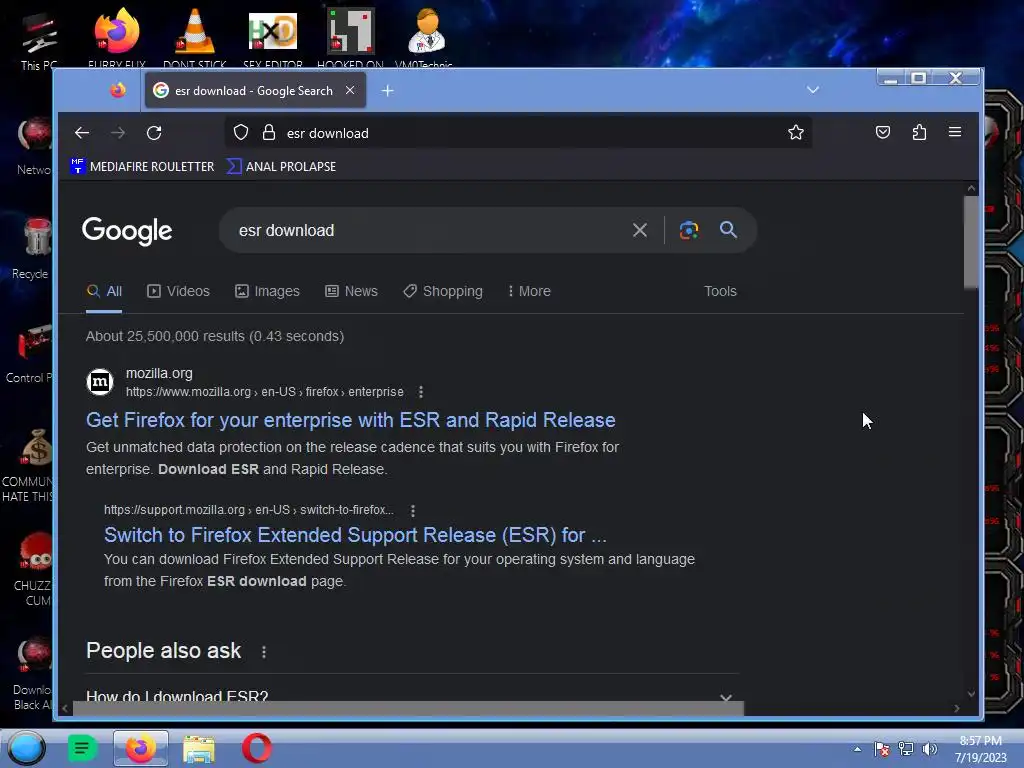List all tabs dropdown arrow
The image size is (1024, 768).
click(812, 89)
